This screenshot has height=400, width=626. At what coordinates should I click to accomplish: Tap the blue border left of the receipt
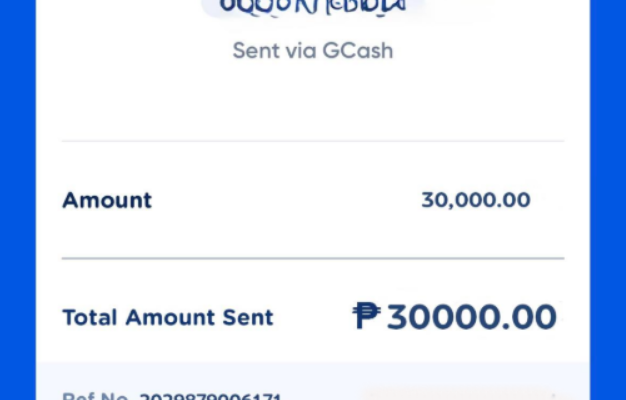pos(18,200)
